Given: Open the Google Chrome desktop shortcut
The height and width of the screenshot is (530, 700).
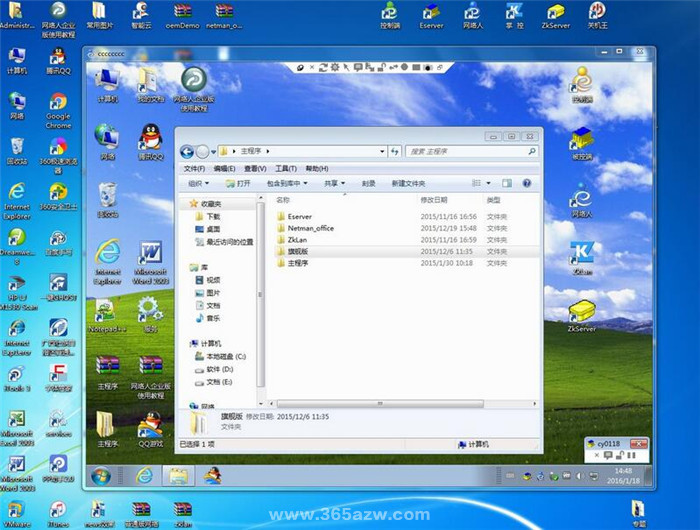Looking at the screenshot, I should [58, 110].
